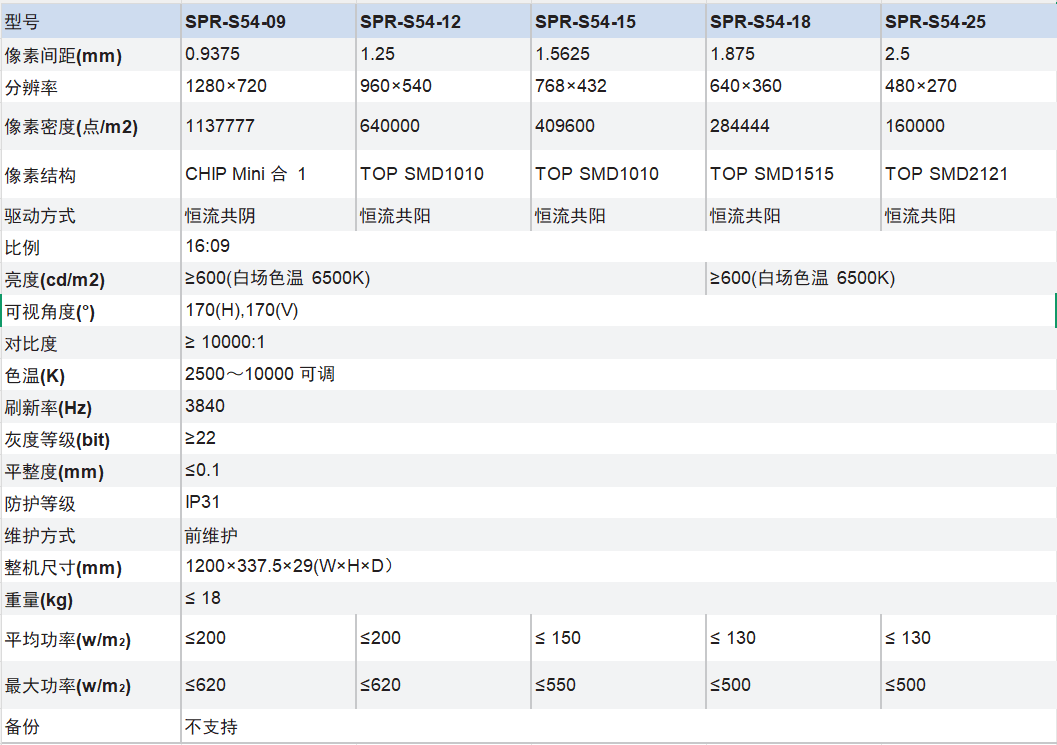Select the 3840 refresh rate cell
This screenshot has height=745, width=1057.
pos(618,407)
